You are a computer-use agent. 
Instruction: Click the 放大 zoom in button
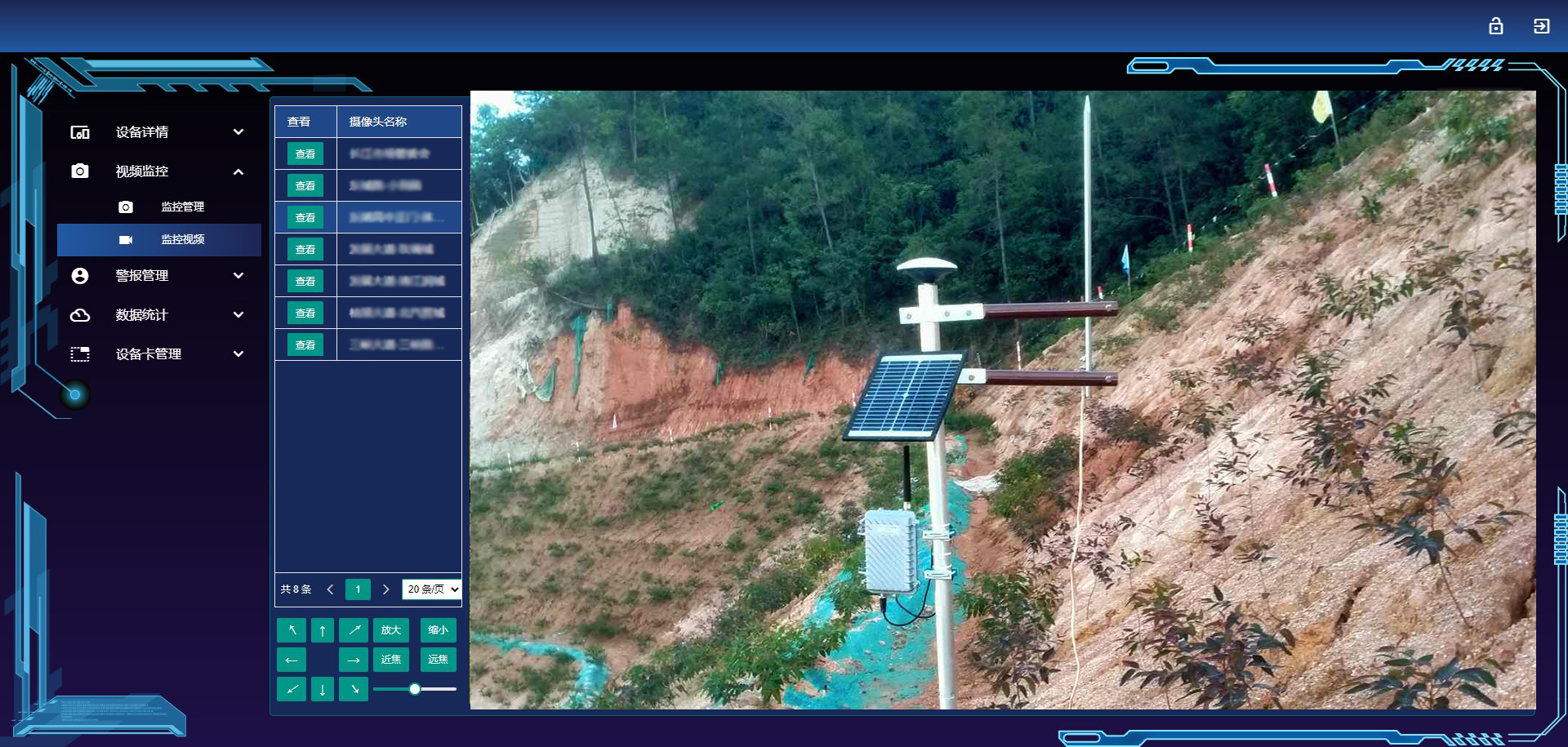coord(391,630)
